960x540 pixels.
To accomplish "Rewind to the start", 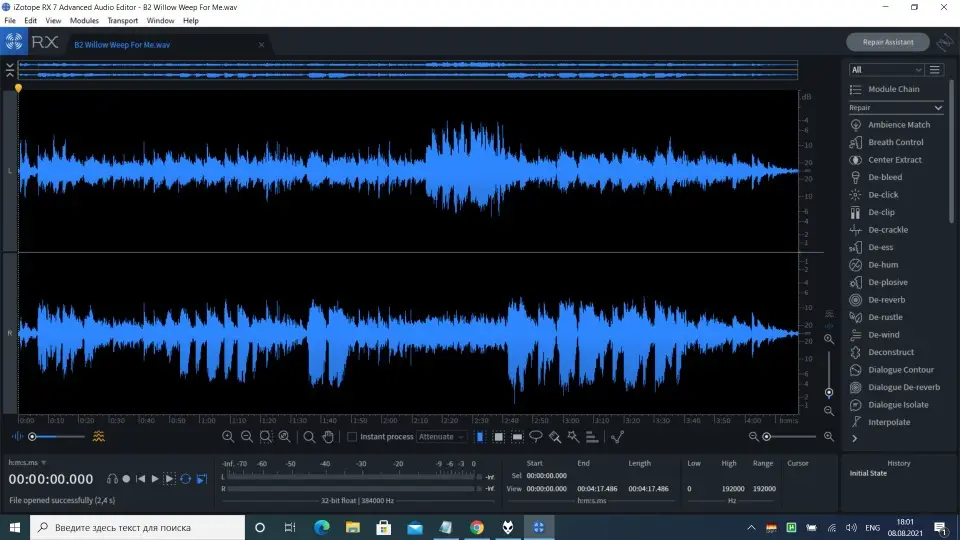I will 141,479.
